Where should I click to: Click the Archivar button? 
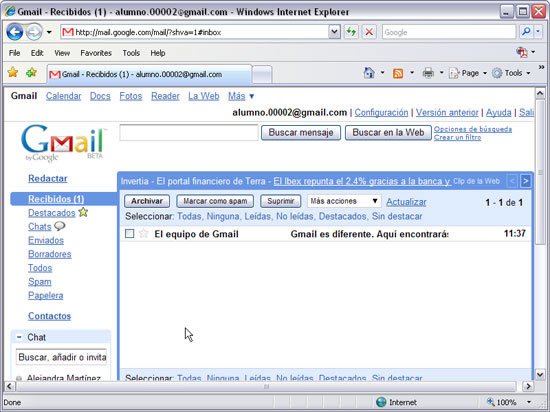147,201
